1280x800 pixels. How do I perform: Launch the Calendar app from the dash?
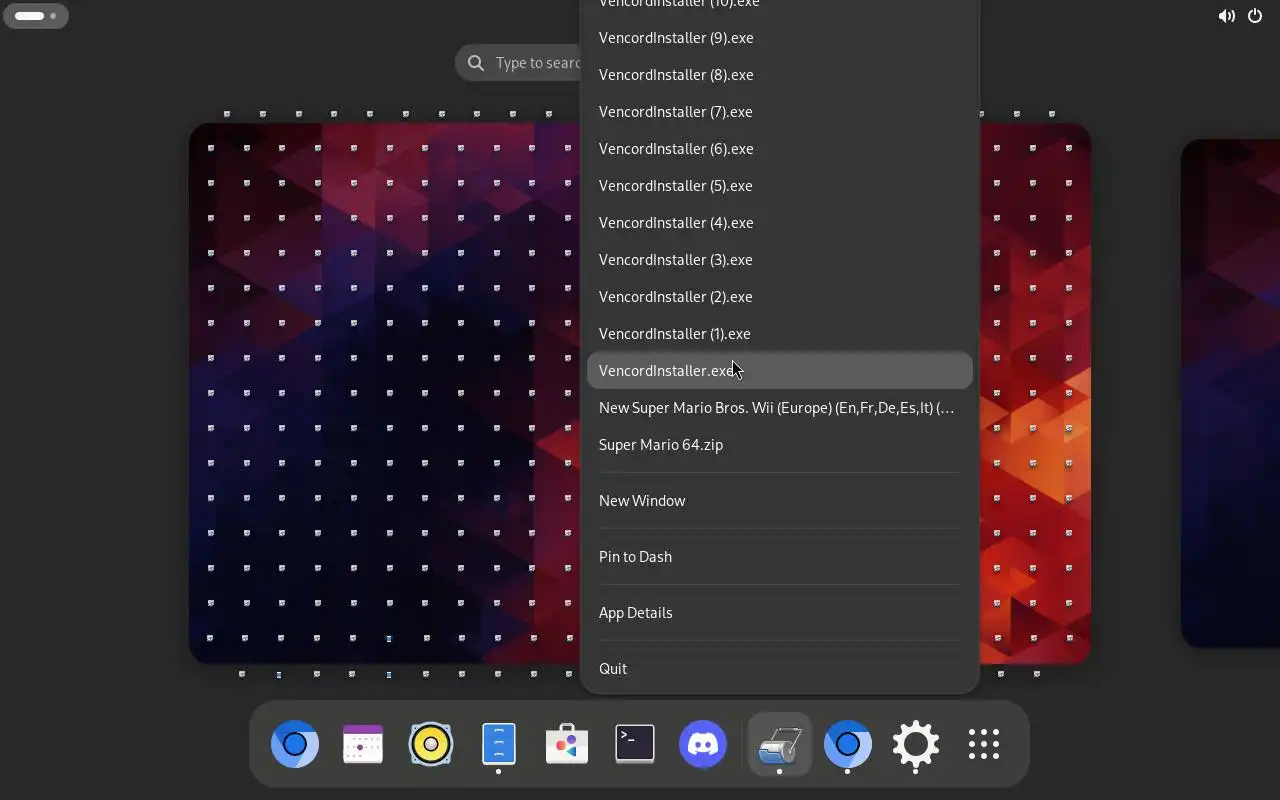(x=363, y=744)
